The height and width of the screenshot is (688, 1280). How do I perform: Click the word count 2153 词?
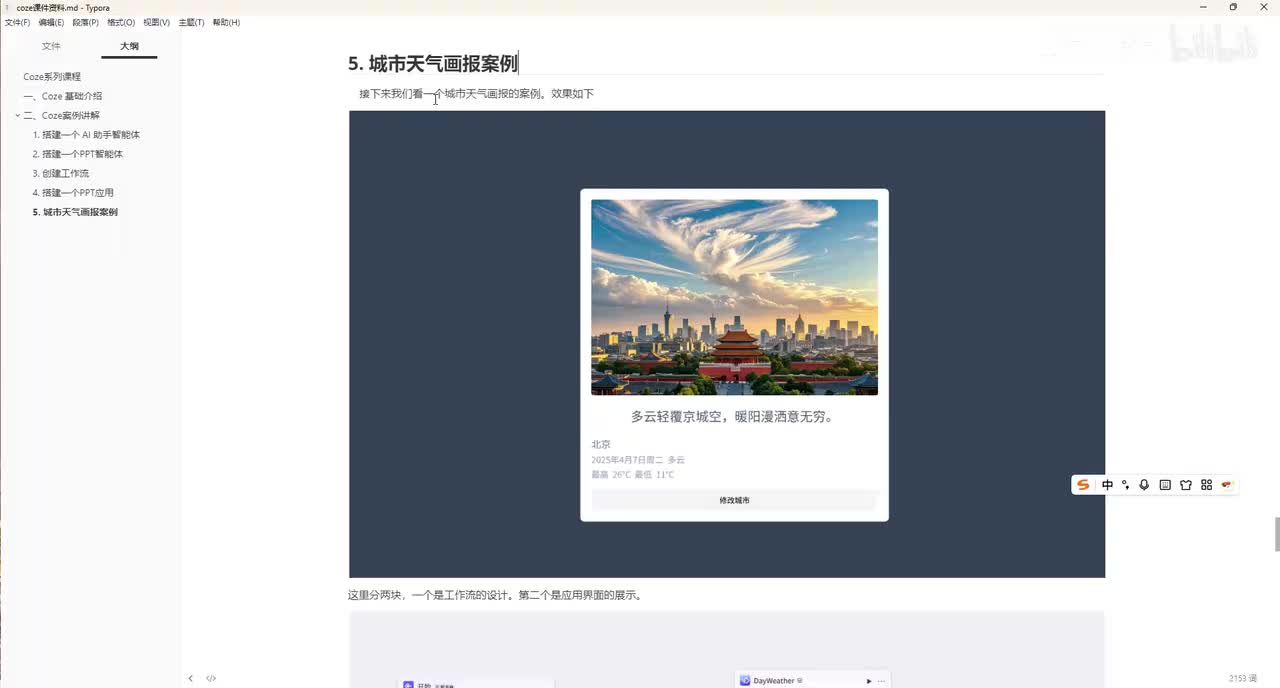pos(1243,678)
